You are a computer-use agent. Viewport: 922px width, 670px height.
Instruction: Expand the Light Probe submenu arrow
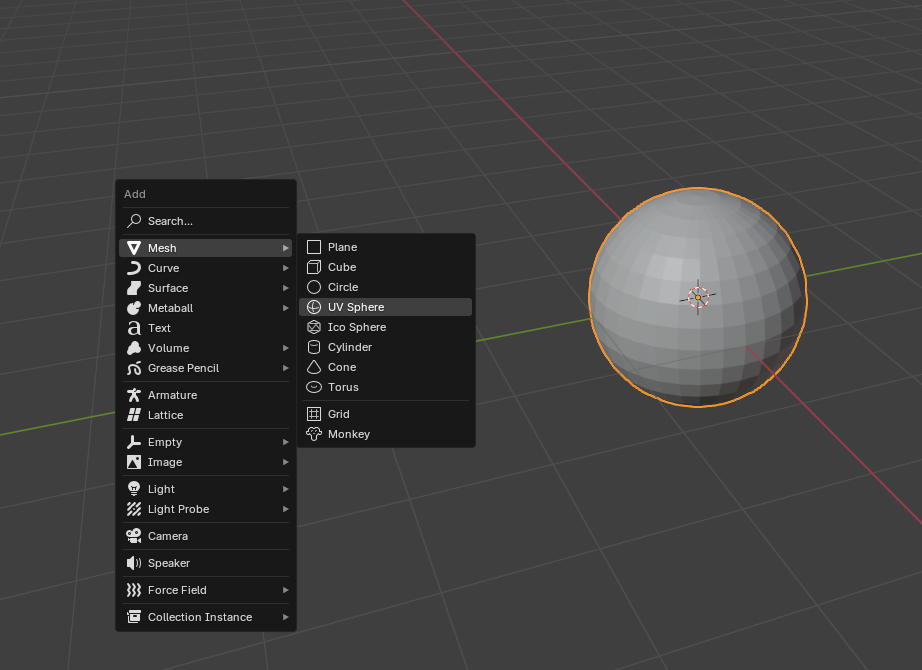click(x=285, y=509)
